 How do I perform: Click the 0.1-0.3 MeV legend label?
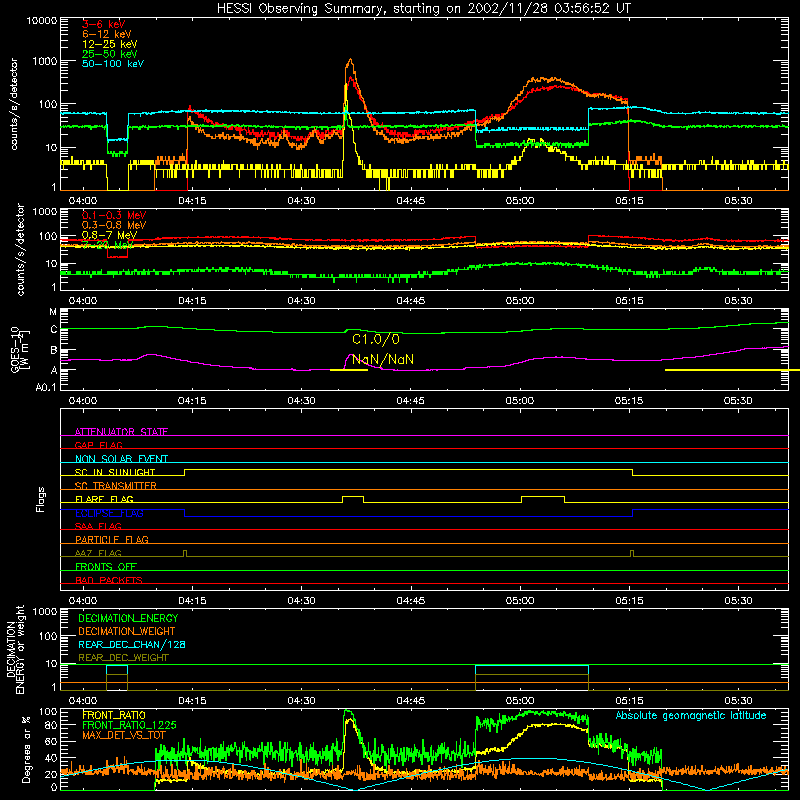click(x=114, y=215)
